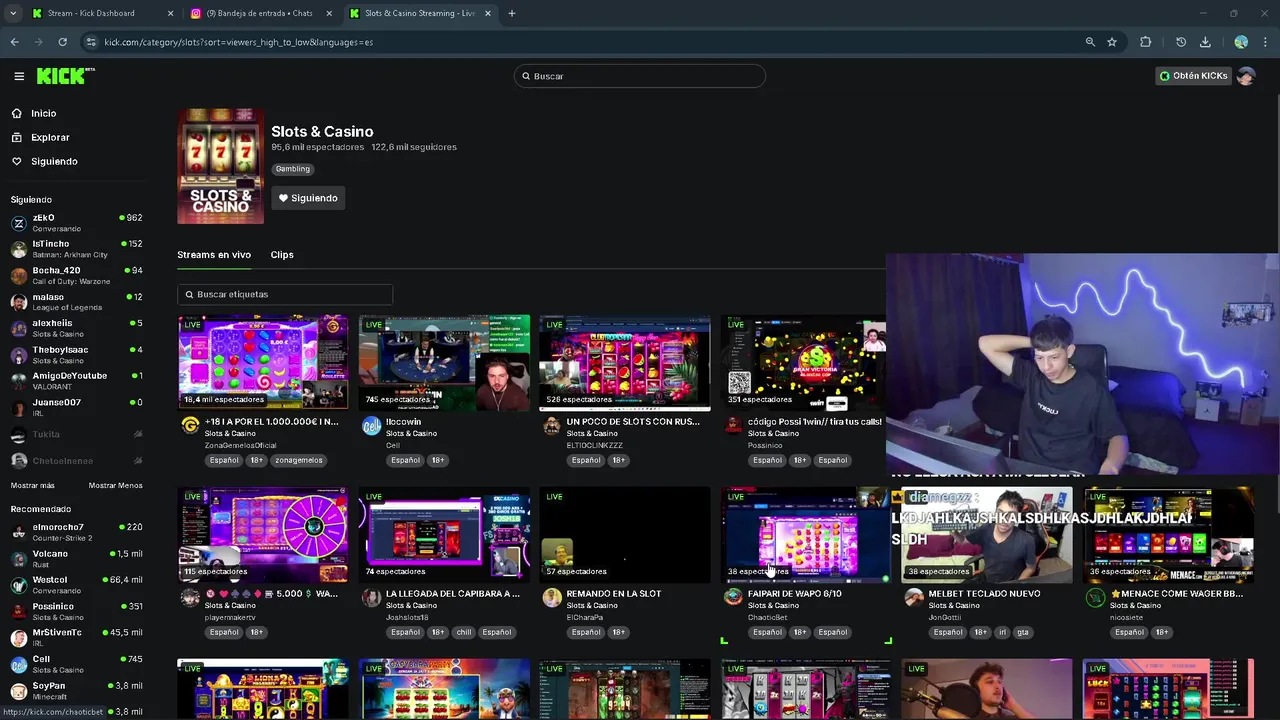Open REMANDO EN LA SLOT stream title

click(614, 593)
